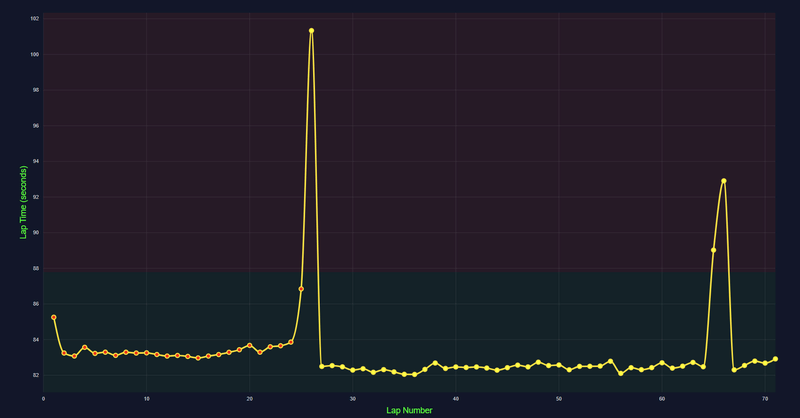This screenshot has height=418, width=800.
Task: Select the lap 67 point after second spike
Action: tap(734, 370)
